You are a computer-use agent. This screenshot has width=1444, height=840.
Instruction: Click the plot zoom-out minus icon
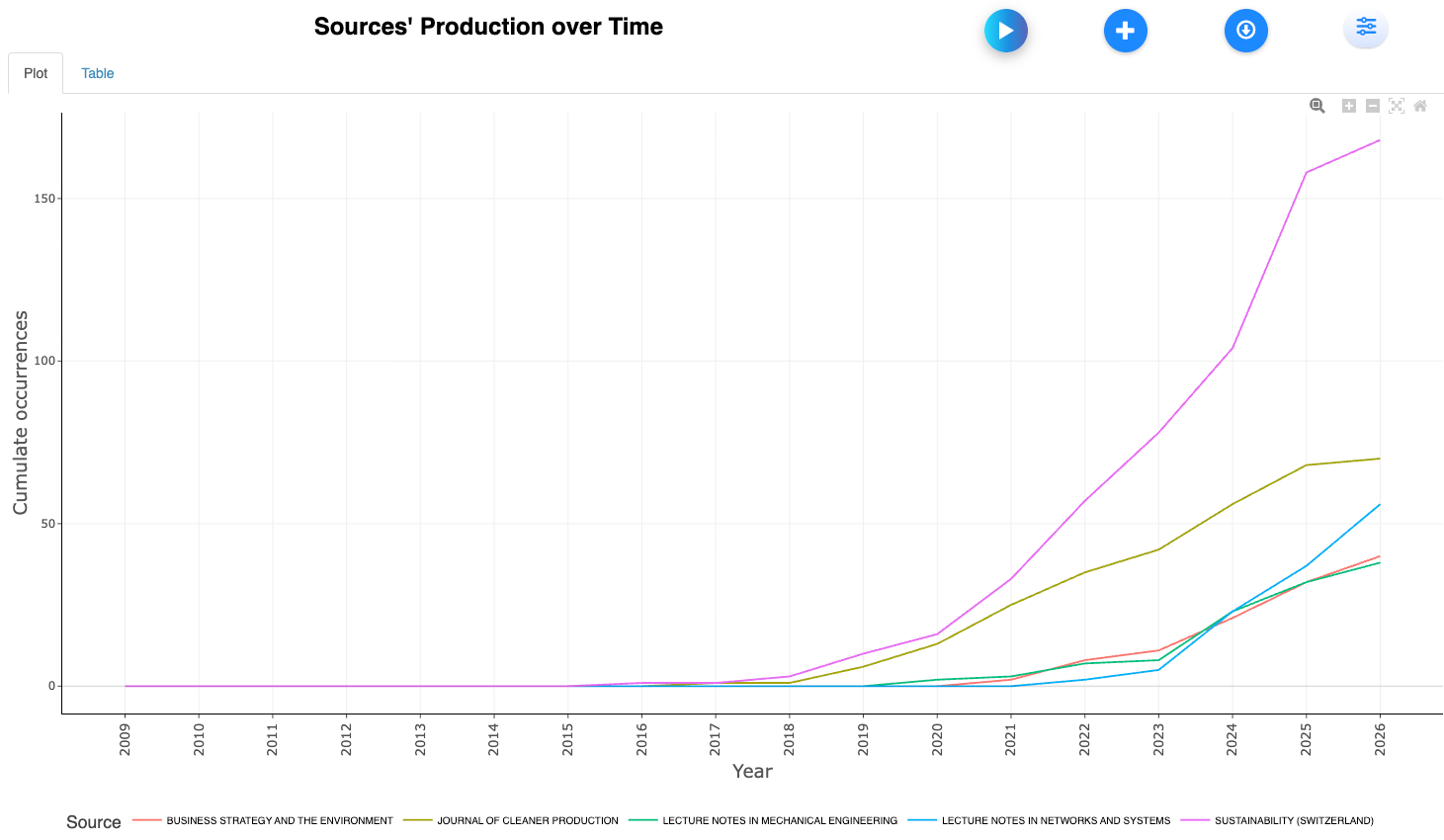click(x=1372, y=106)
